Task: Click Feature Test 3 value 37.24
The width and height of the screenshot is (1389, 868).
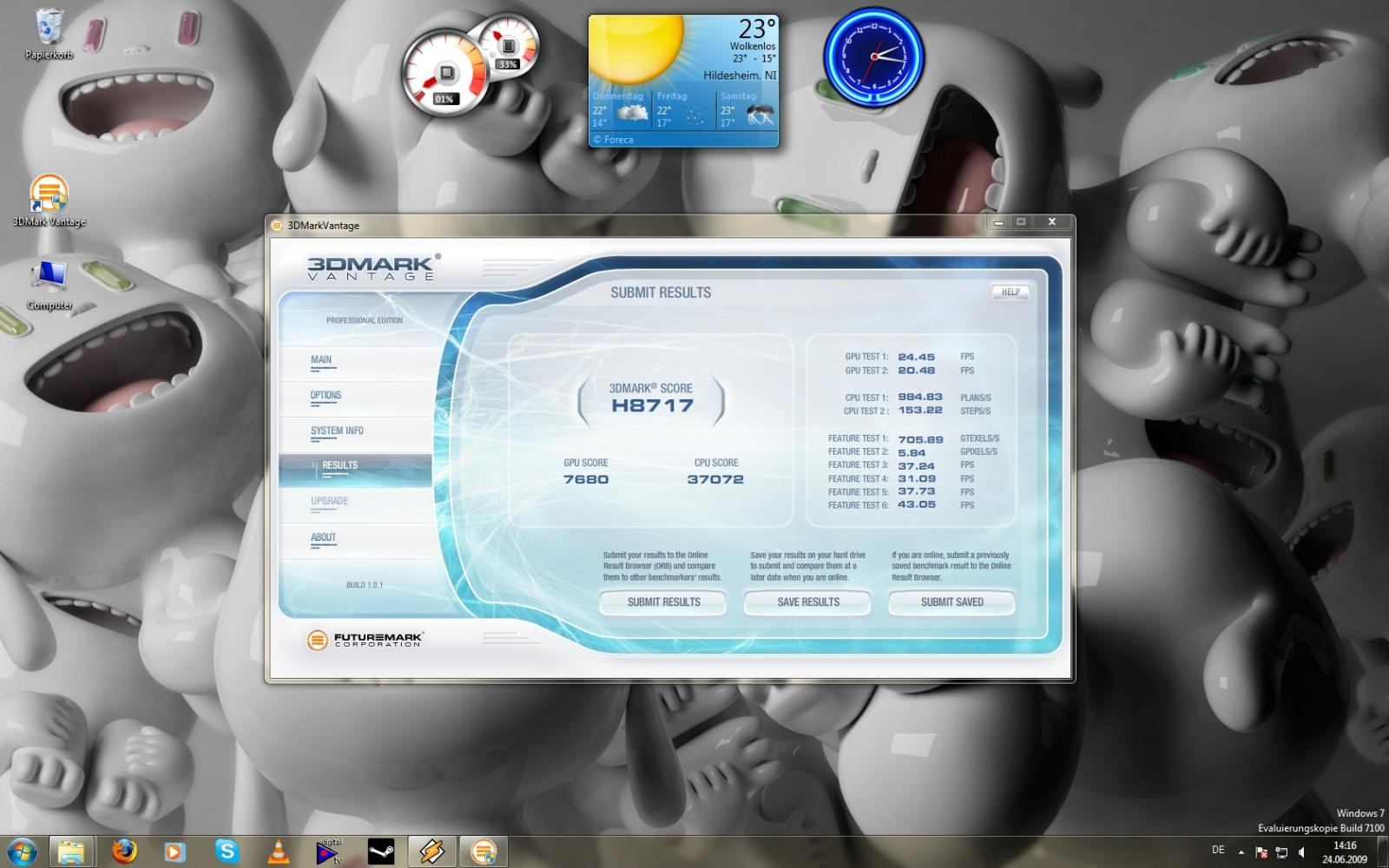Action: click(917, 466)
